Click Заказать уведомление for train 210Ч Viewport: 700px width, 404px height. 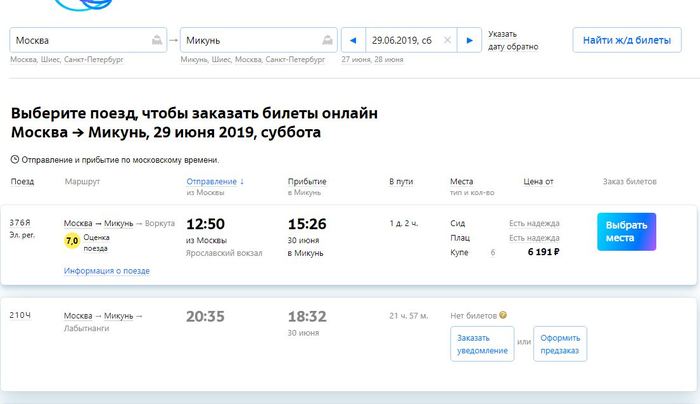(x=482, y=344)
